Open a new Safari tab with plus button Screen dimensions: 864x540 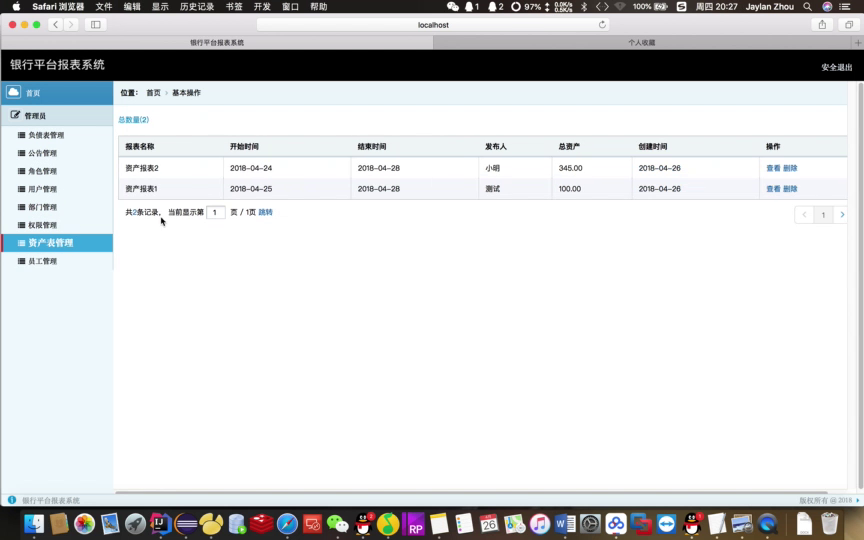[x=857, y=42]
